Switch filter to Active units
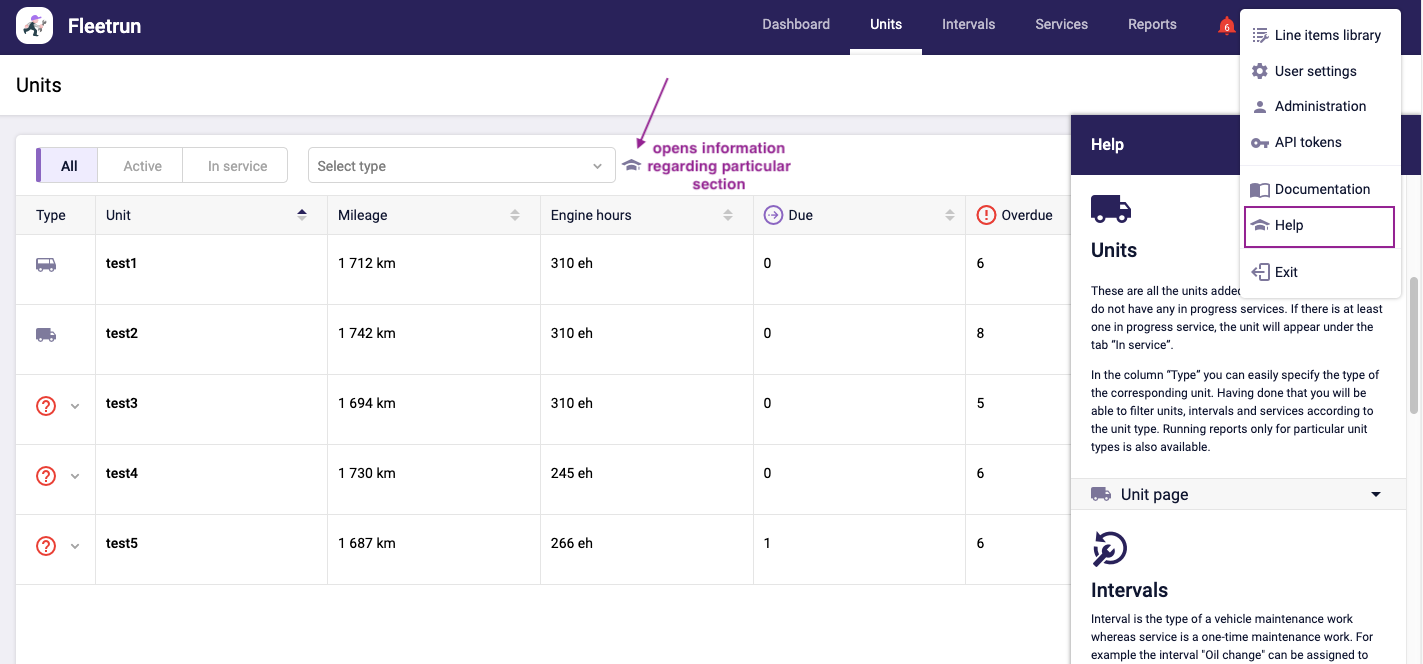1423x664 pixels. click(142, 166)
